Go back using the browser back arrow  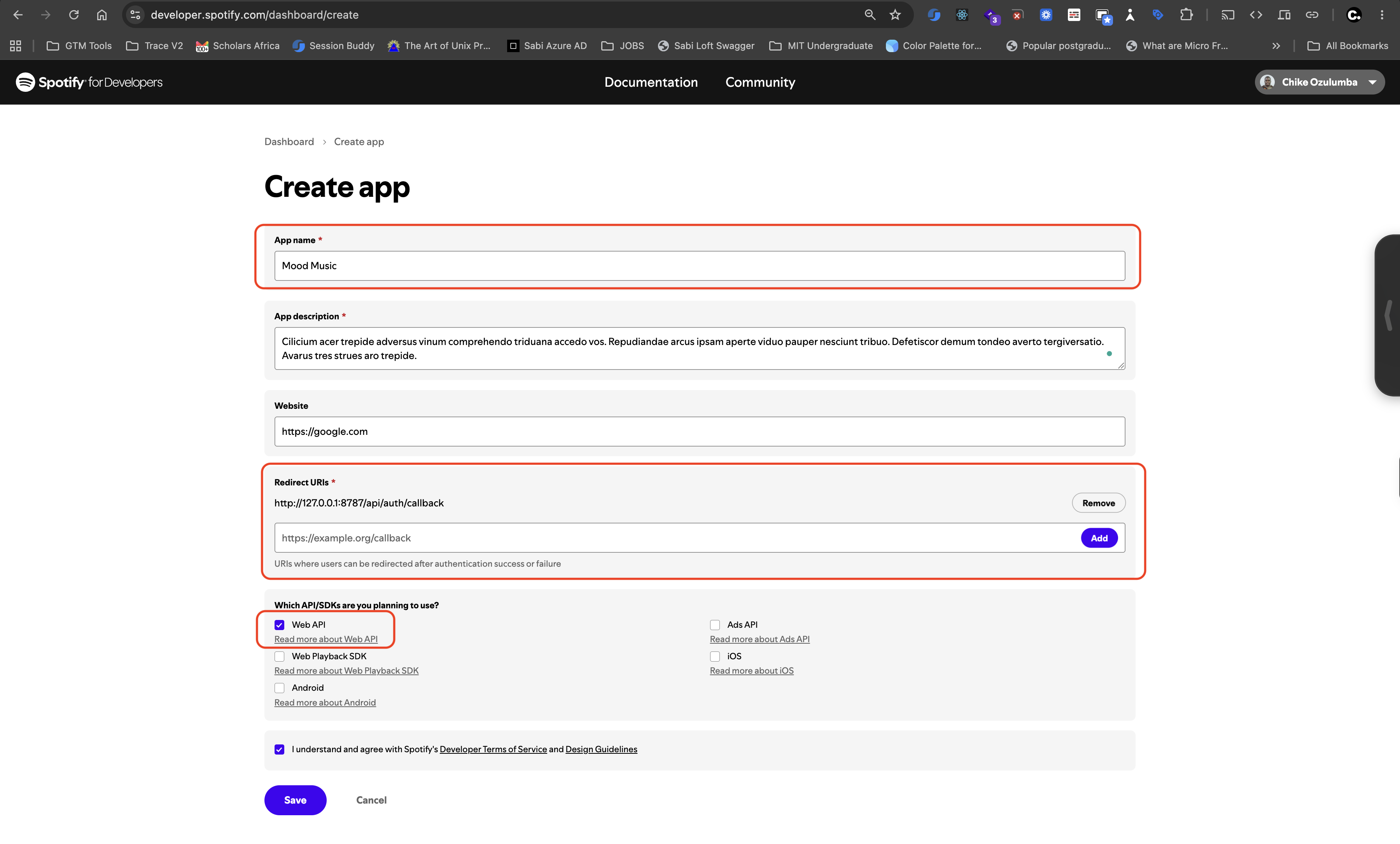[17, 15]
